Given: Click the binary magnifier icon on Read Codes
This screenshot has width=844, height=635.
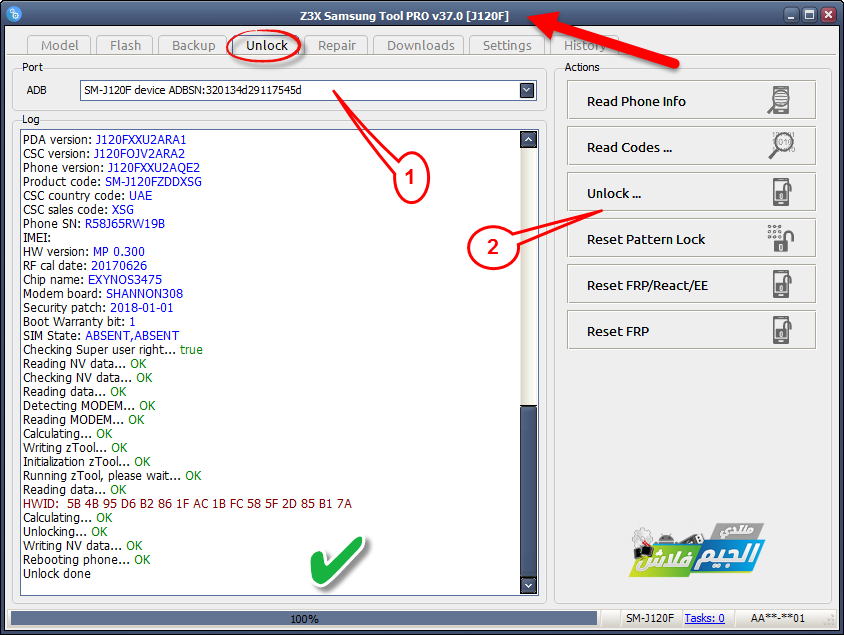Looking at the screenshot, I should point(781,145).
